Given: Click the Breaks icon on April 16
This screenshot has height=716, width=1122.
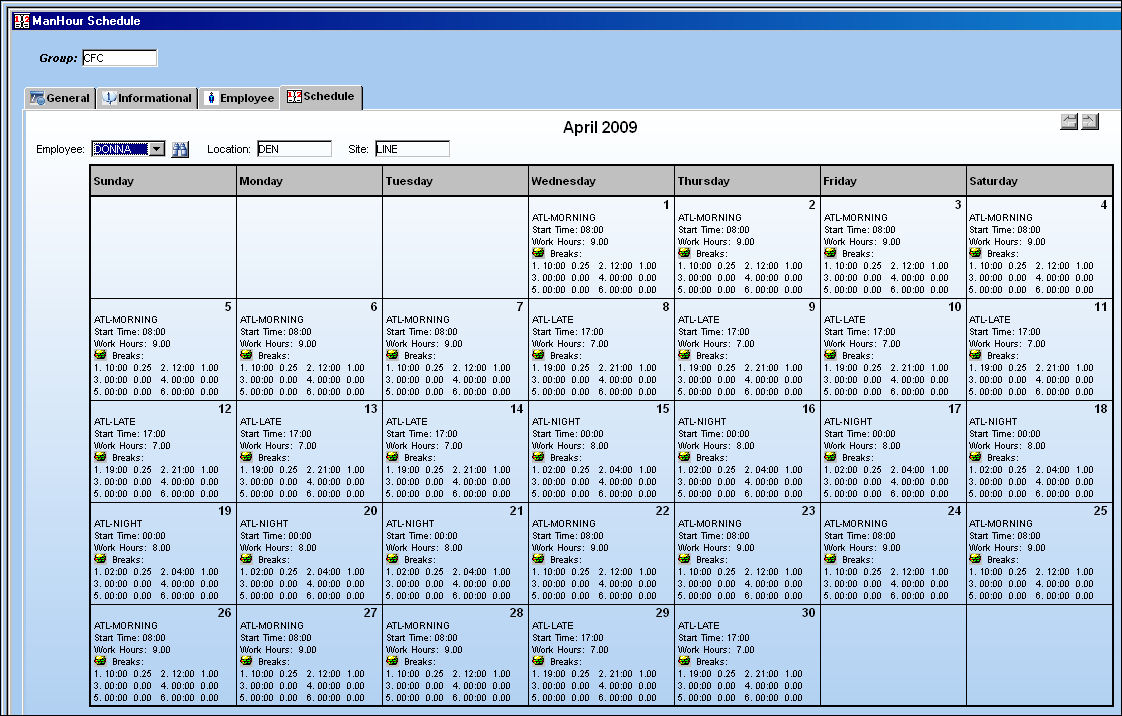Looking at the screenshot, I should (684, 457).
